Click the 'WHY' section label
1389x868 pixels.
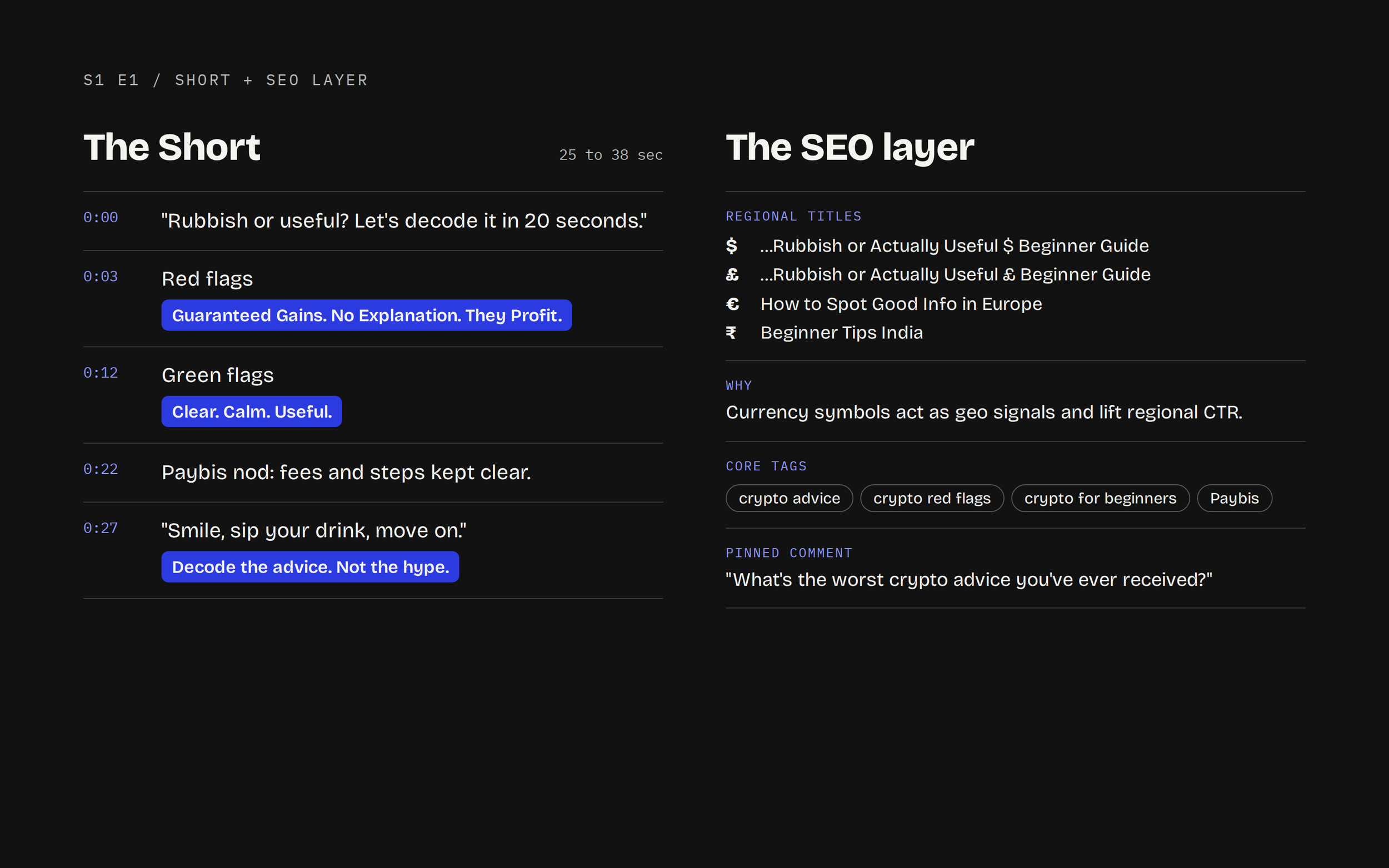[739, 386]
